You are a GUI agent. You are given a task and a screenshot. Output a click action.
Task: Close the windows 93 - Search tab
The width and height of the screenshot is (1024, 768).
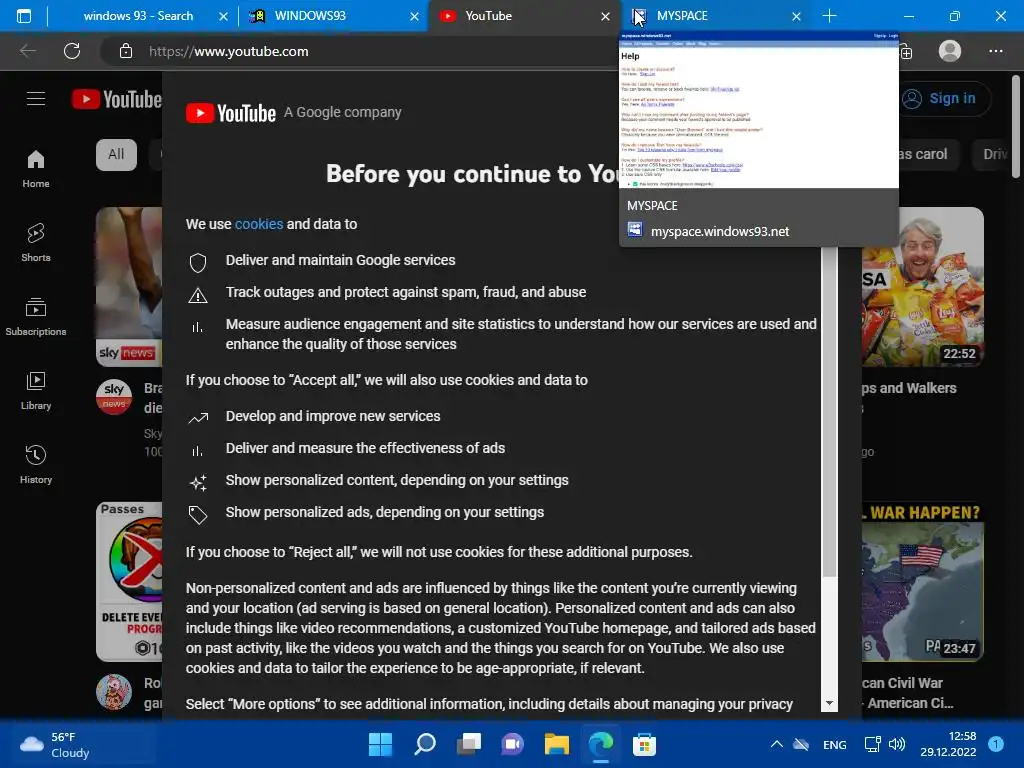pyautogui.click(x=223, y=16)
